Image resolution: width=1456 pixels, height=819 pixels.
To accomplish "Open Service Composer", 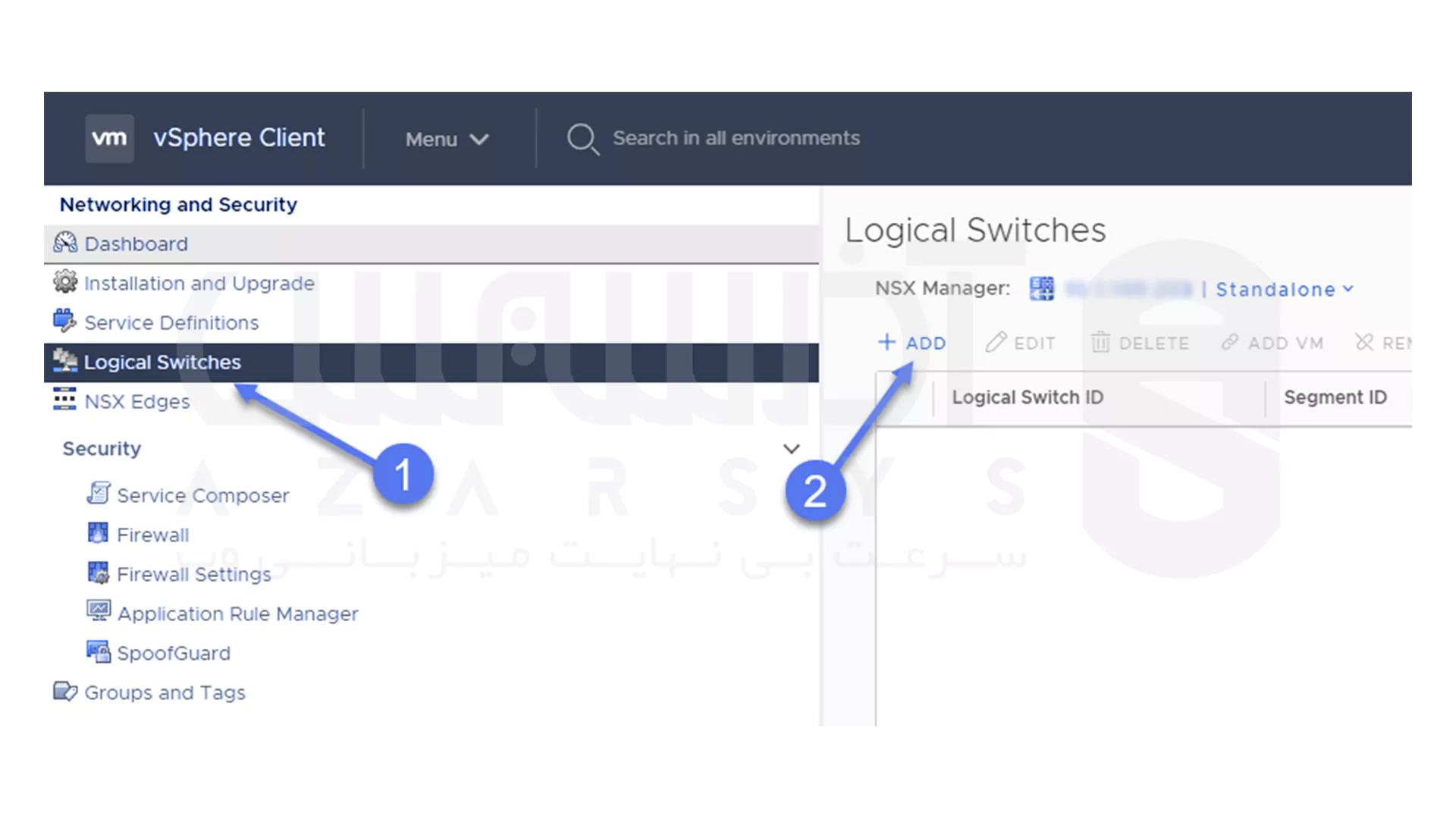I will tap(203, 495).
